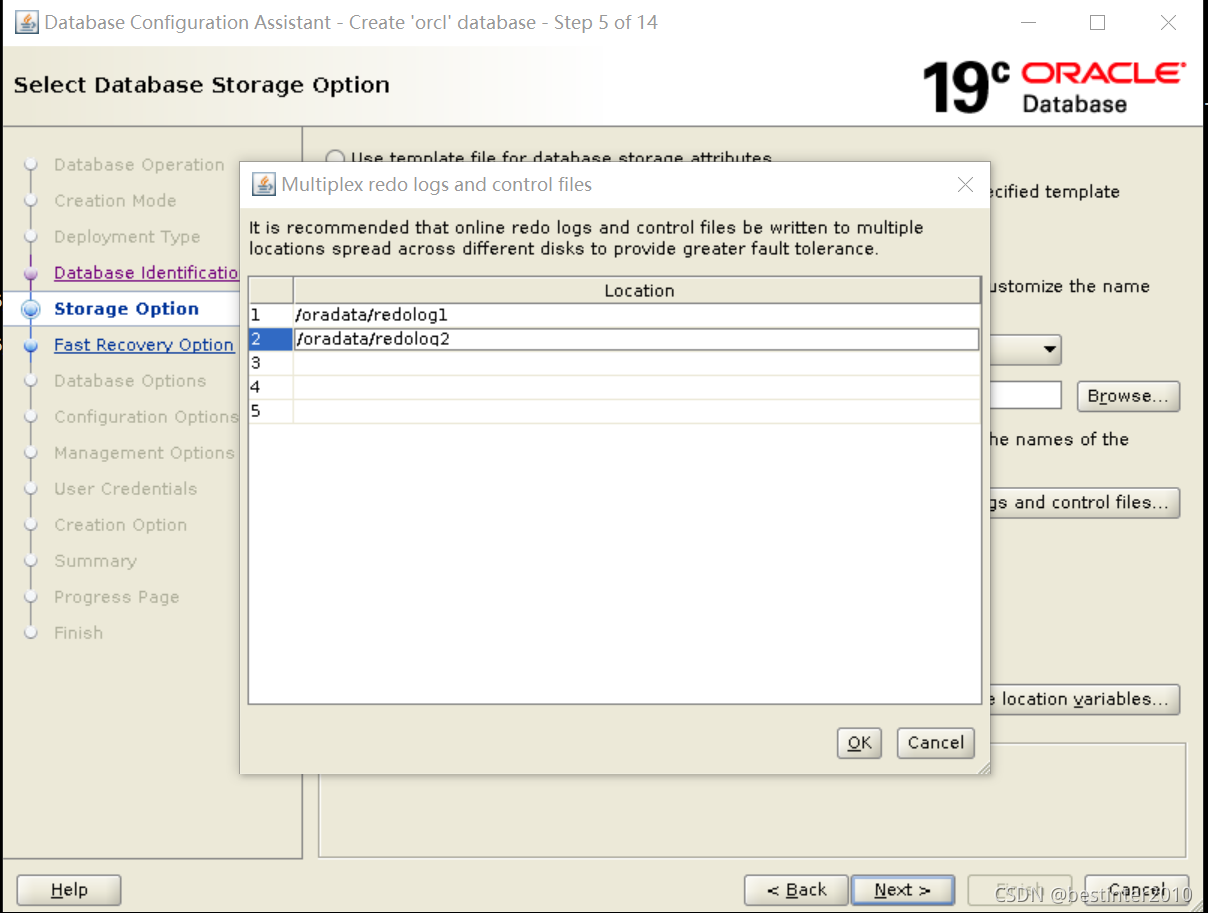Click Next to proceed
This screenshot has height=913, width=1208.
902,890
